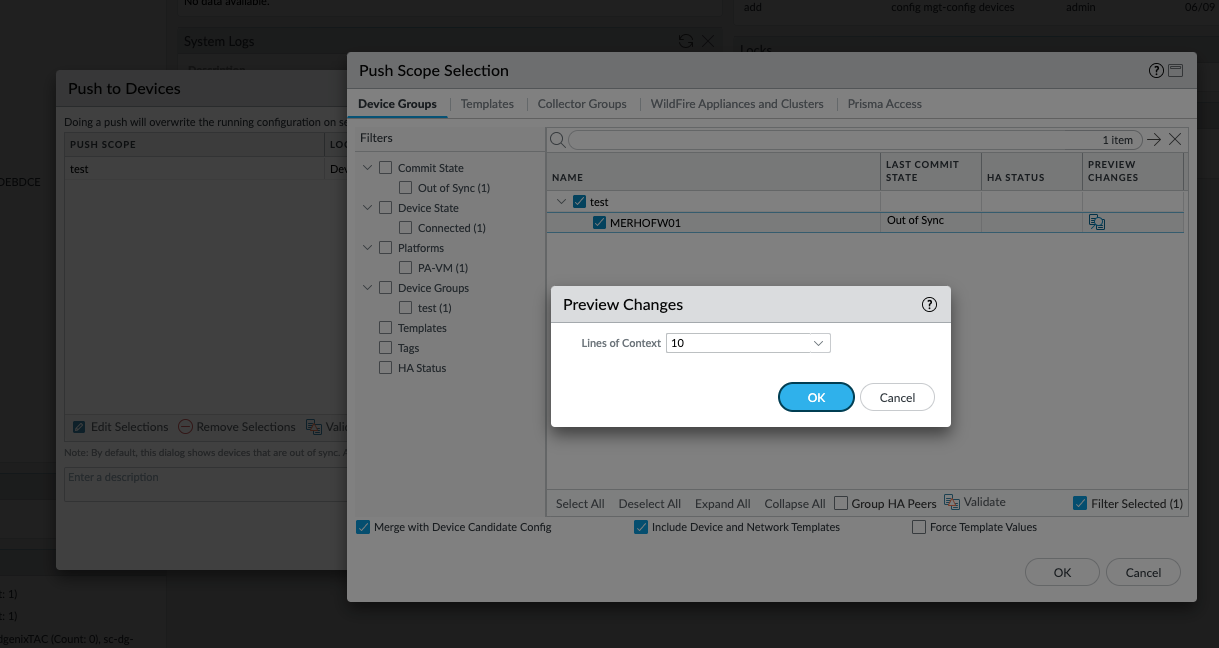Confirm Preview Changes with OK
This screenshot has width=1219, height=648.
point(816,397)
